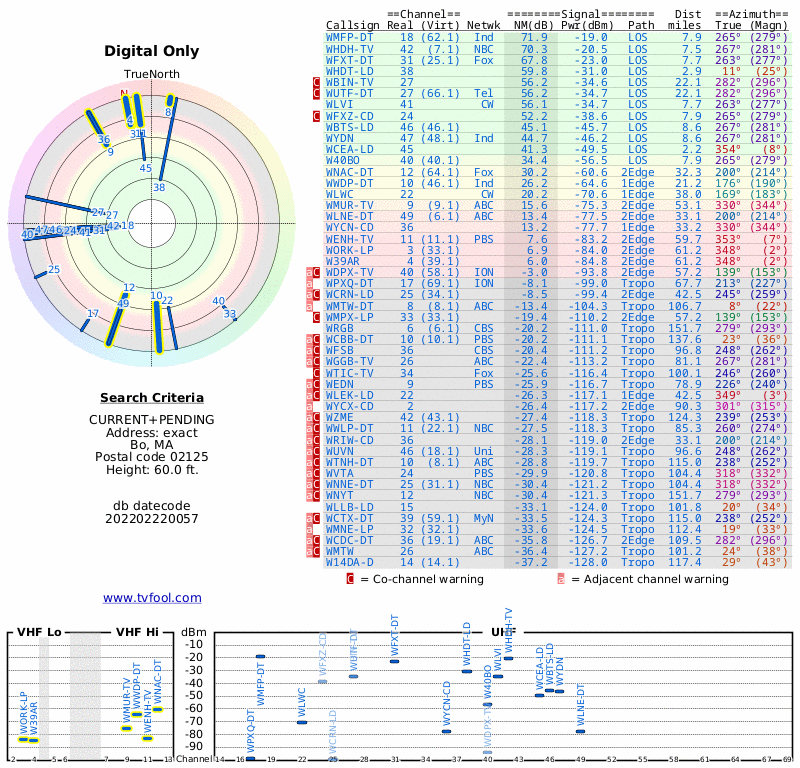Click callsign WYDN in the table
800x768 pixels.
339,138
